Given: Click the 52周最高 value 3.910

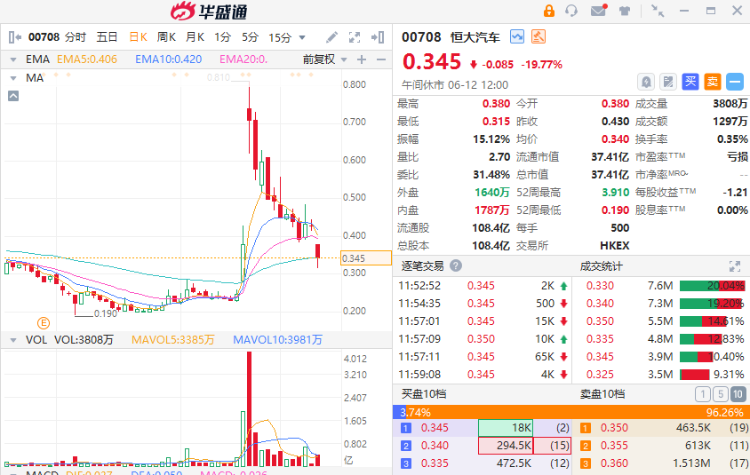Looking at the screenshot, I should pyautogui.click(x=615, y=192).
